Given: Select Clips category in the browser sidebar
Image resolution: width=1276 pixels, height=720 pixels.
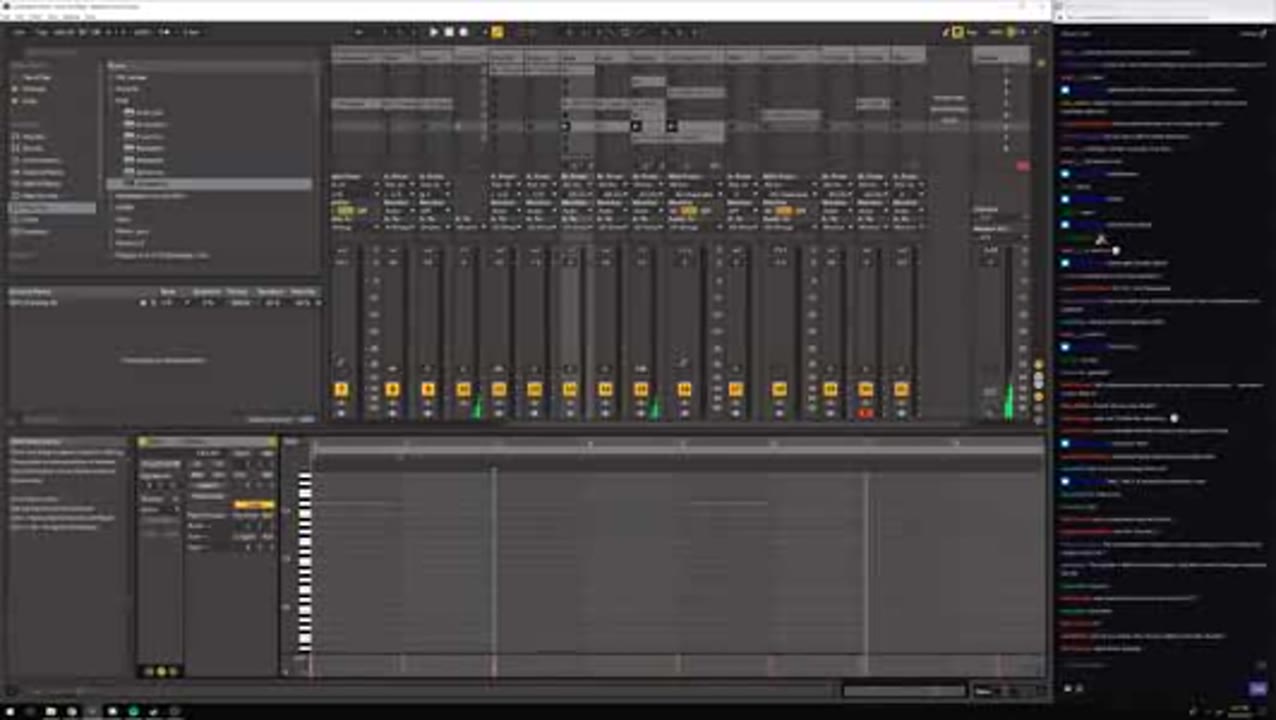Looking at the screenshot, I should [x=30, y=220].
